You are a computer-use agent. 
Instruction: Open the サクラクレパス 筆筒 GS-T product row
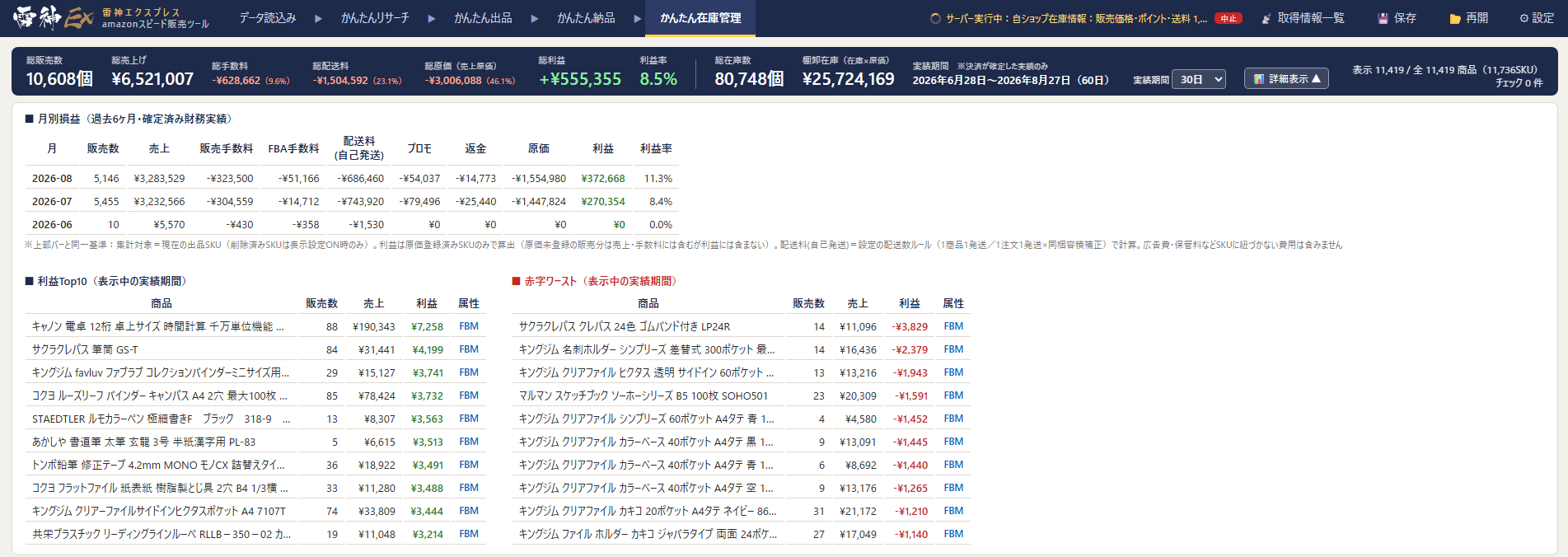[255, 349]
